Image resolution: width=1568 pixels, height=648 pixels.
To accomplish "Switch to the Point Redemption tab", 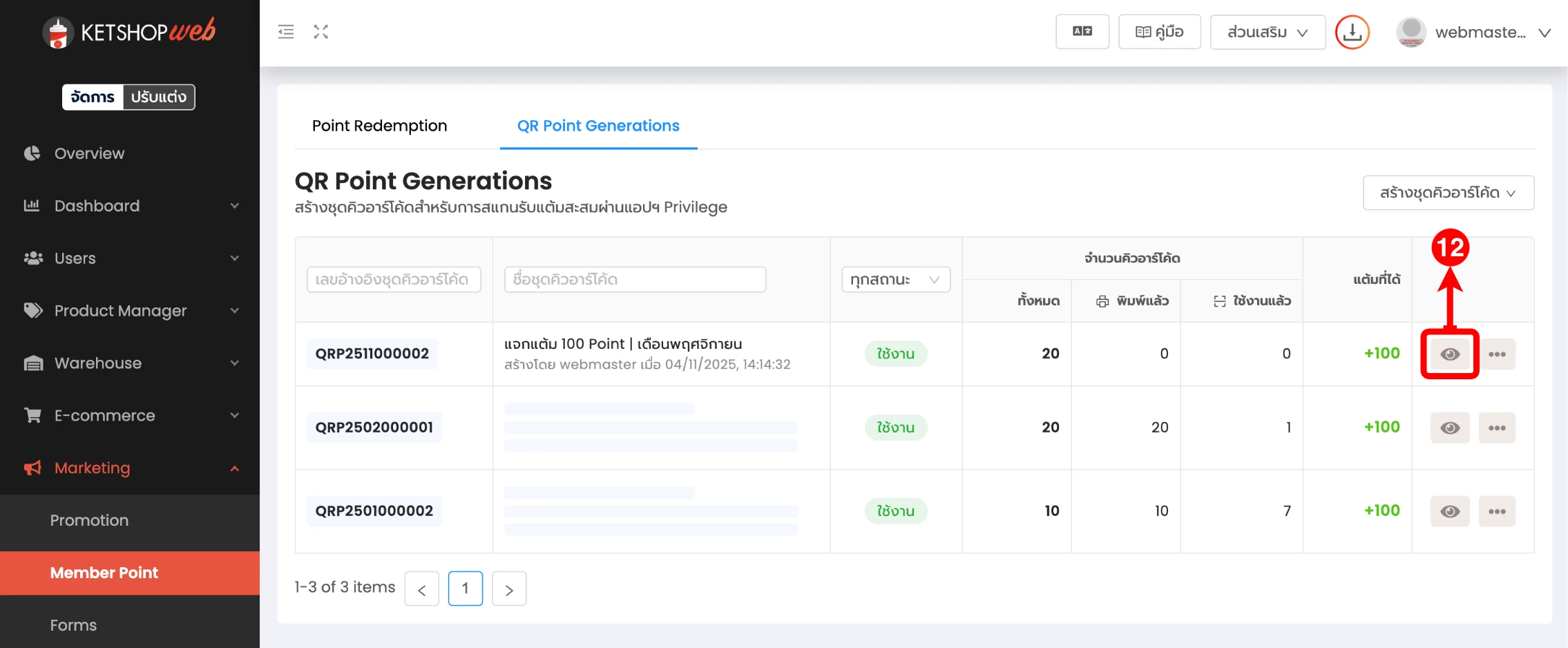I will point(379,126).
